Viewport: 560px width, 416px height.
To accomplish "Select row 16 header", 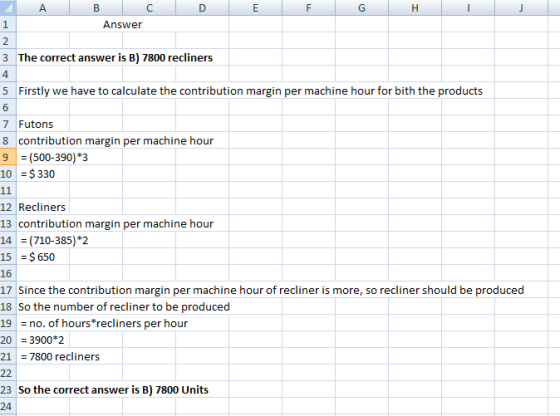I will [8, 273].
